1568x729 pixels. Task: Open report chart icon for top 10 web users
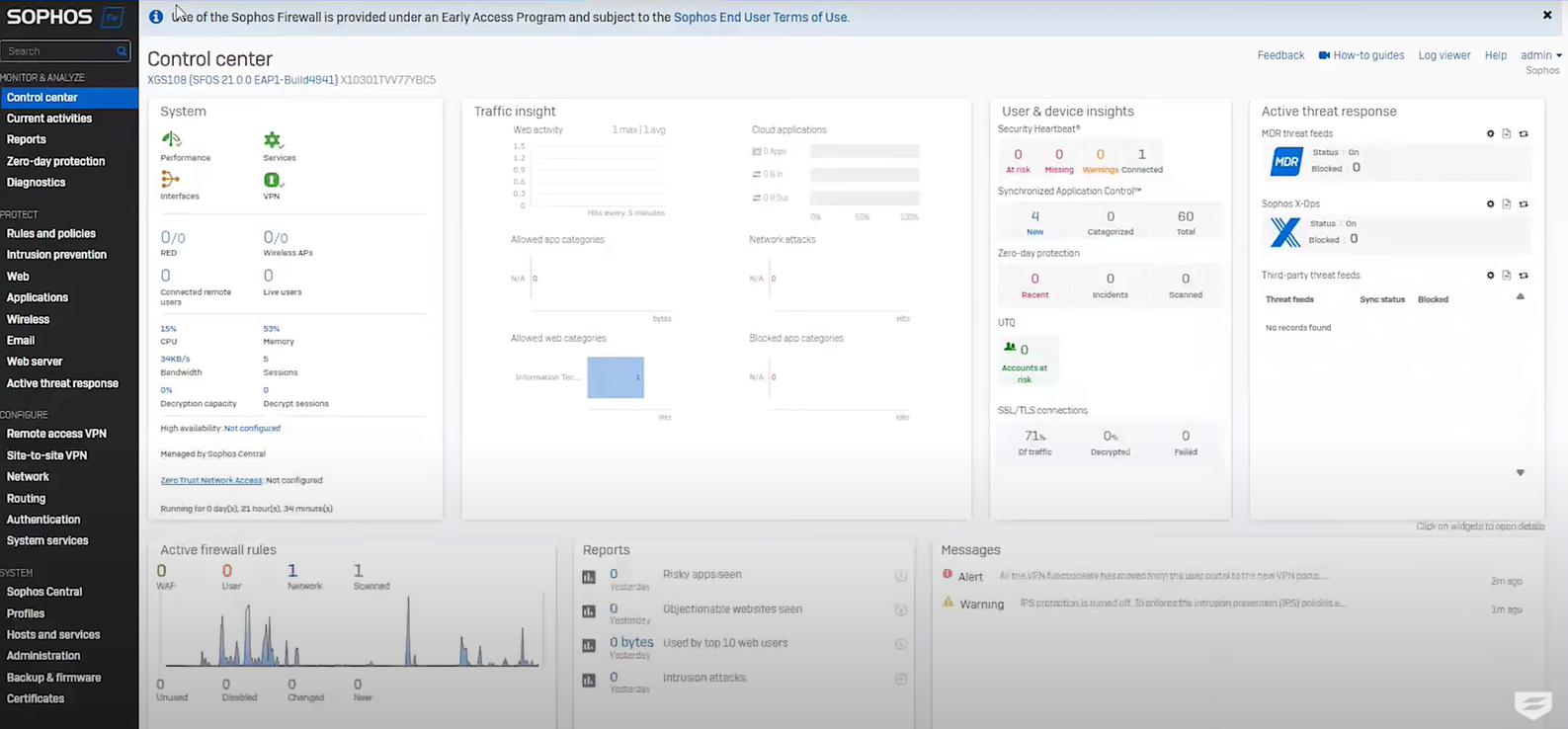tap(589, 646)
